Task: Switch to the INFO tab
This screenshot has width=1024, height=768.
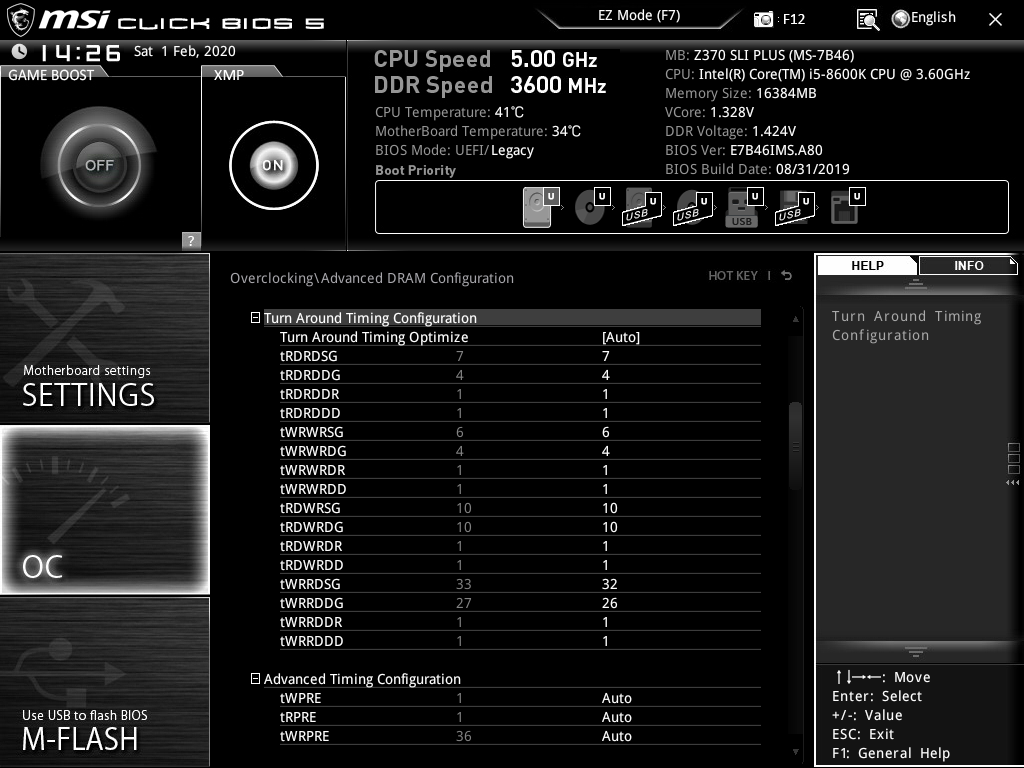Action: coord(968,266)
